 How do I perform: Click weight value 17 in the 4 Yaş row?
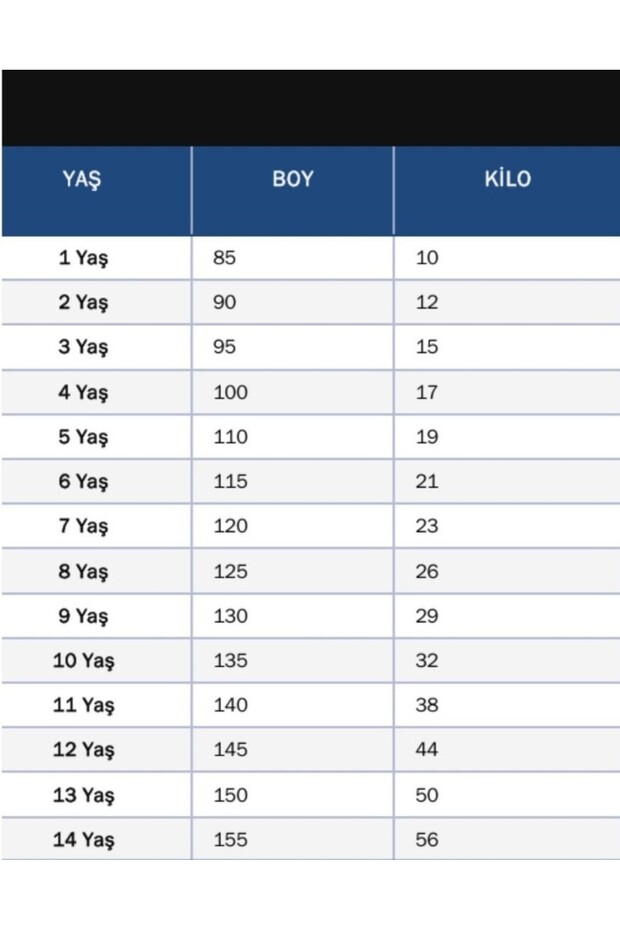[x=427, y=392]
